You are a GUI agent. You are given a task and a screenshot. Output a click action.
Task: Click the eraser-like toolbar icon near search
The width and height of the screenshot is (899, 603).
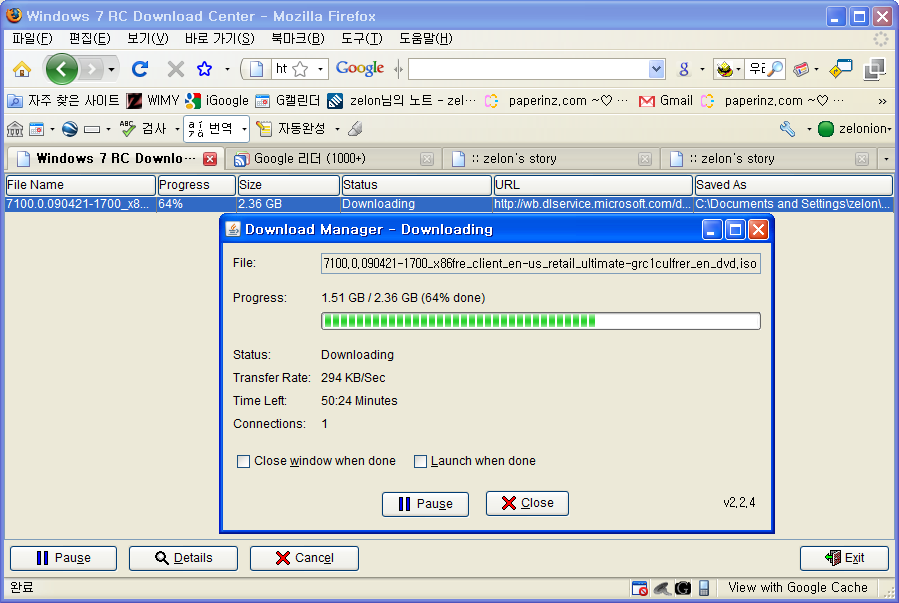(x=801, y=69)
